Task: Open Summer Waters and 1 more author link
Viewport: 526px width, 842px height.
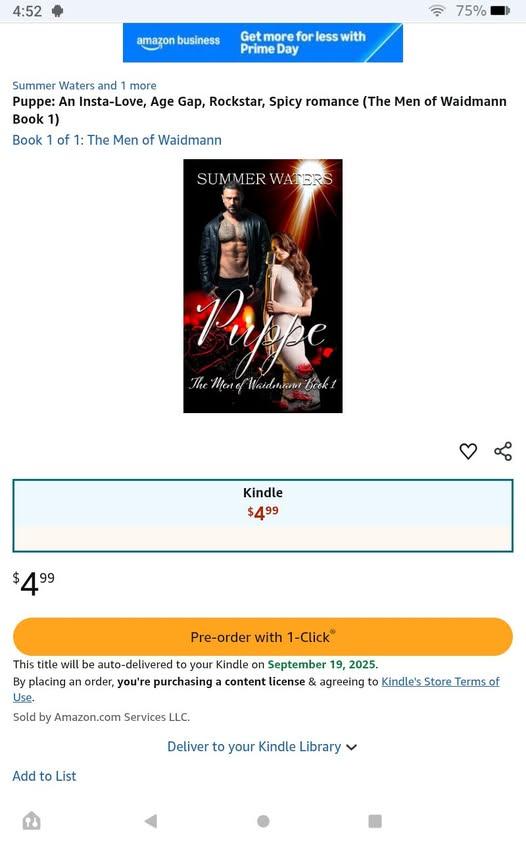Action: tap(84, 85)
